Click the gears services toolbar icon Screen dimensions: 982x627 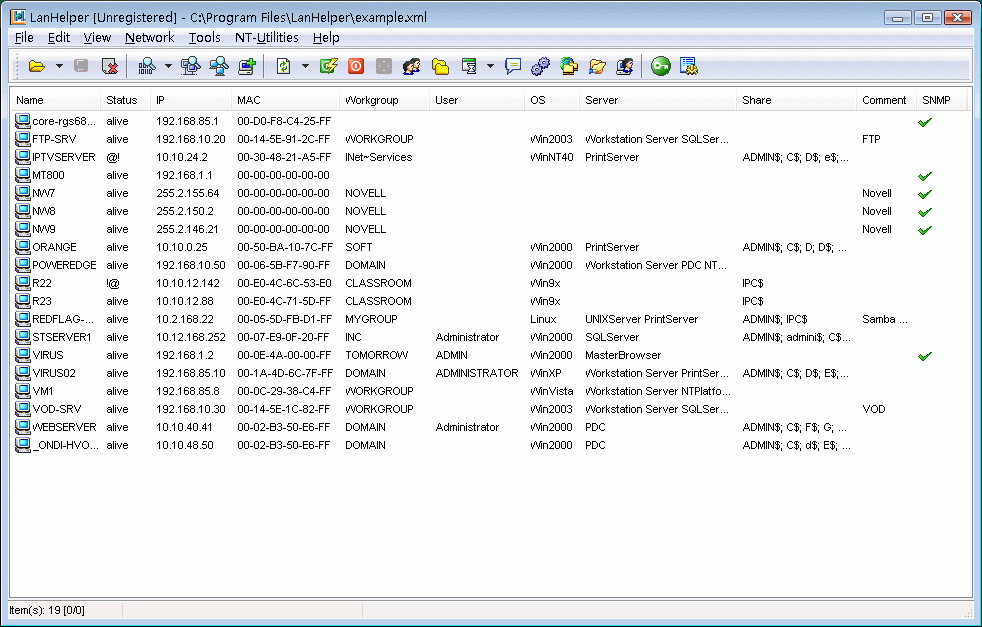coord(541,67)
